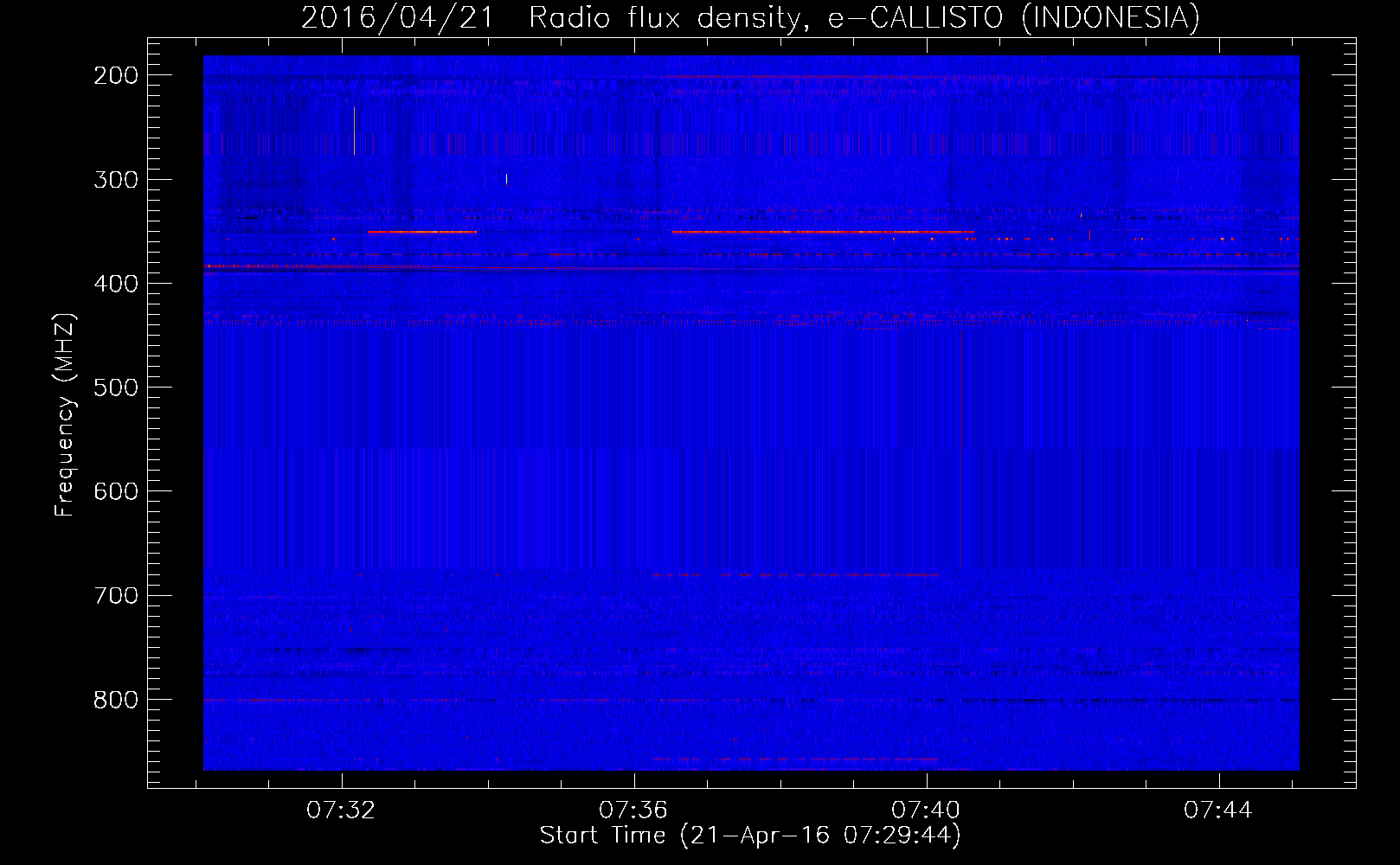Click the long red emission line near 350 MHz
Screen dimensions: 1400x865
pyautogui.click(x=823, y=232)
